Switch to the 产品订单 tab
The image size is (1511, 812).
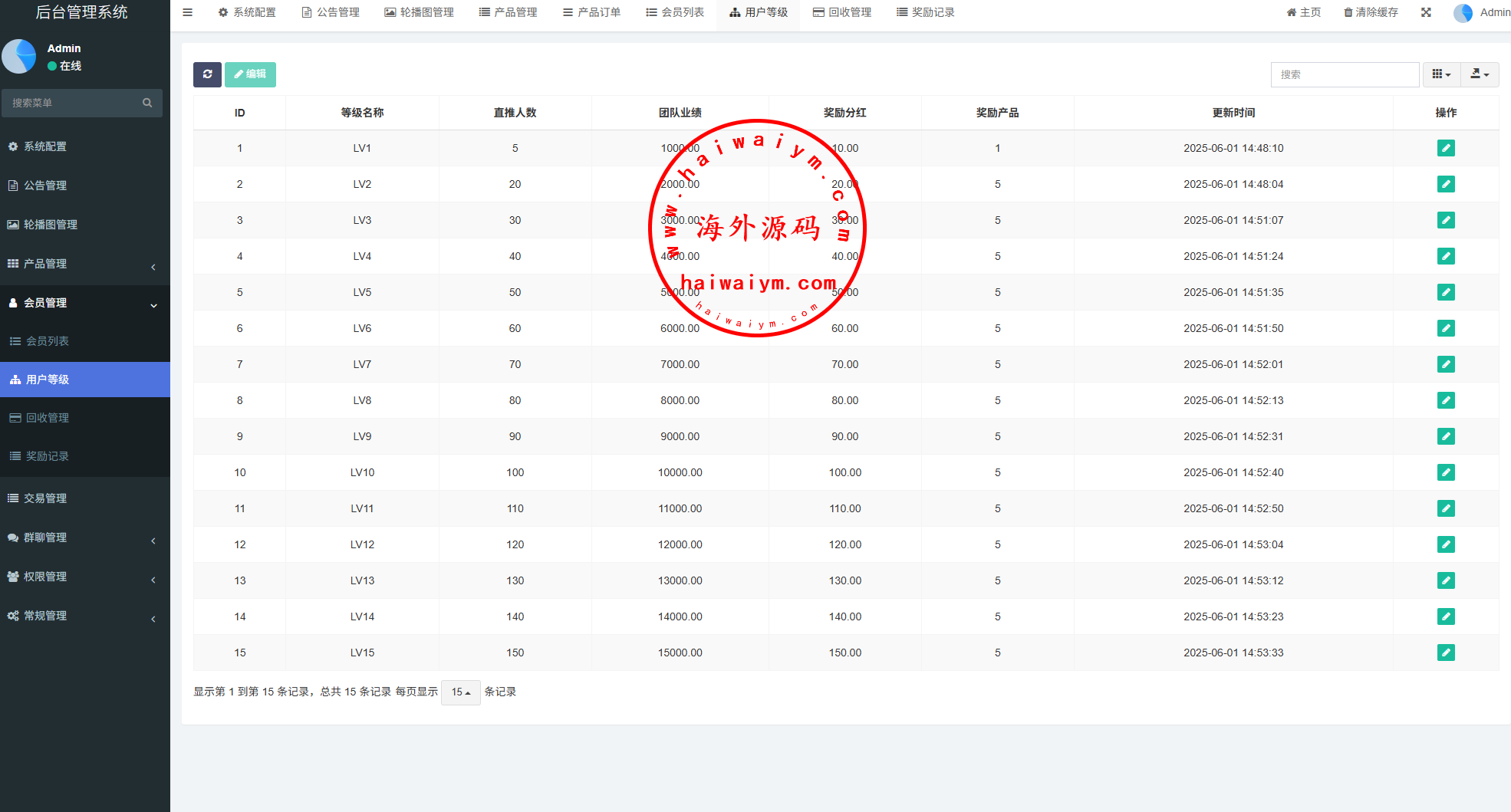(591, 12)
